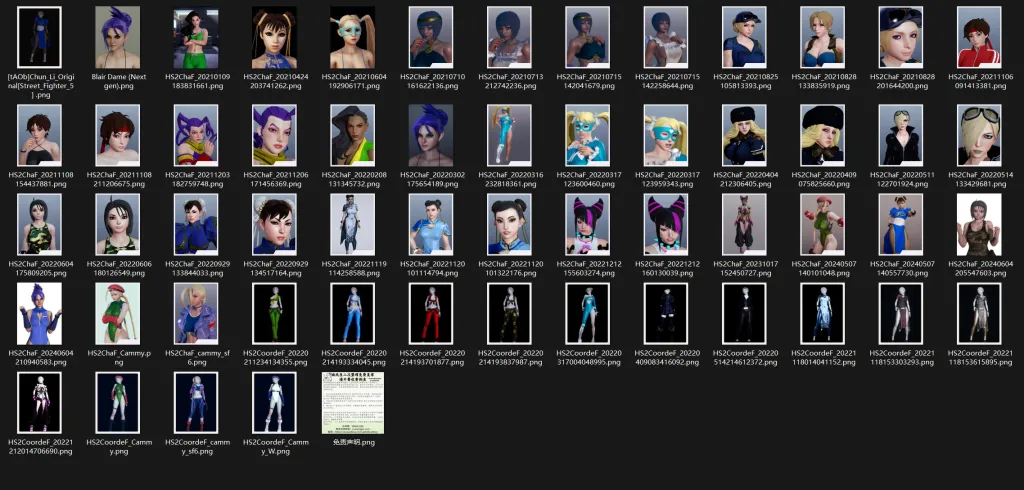Click thumbnail HS2ChaF_20220929134517164.png

click(x=274, y=224)
